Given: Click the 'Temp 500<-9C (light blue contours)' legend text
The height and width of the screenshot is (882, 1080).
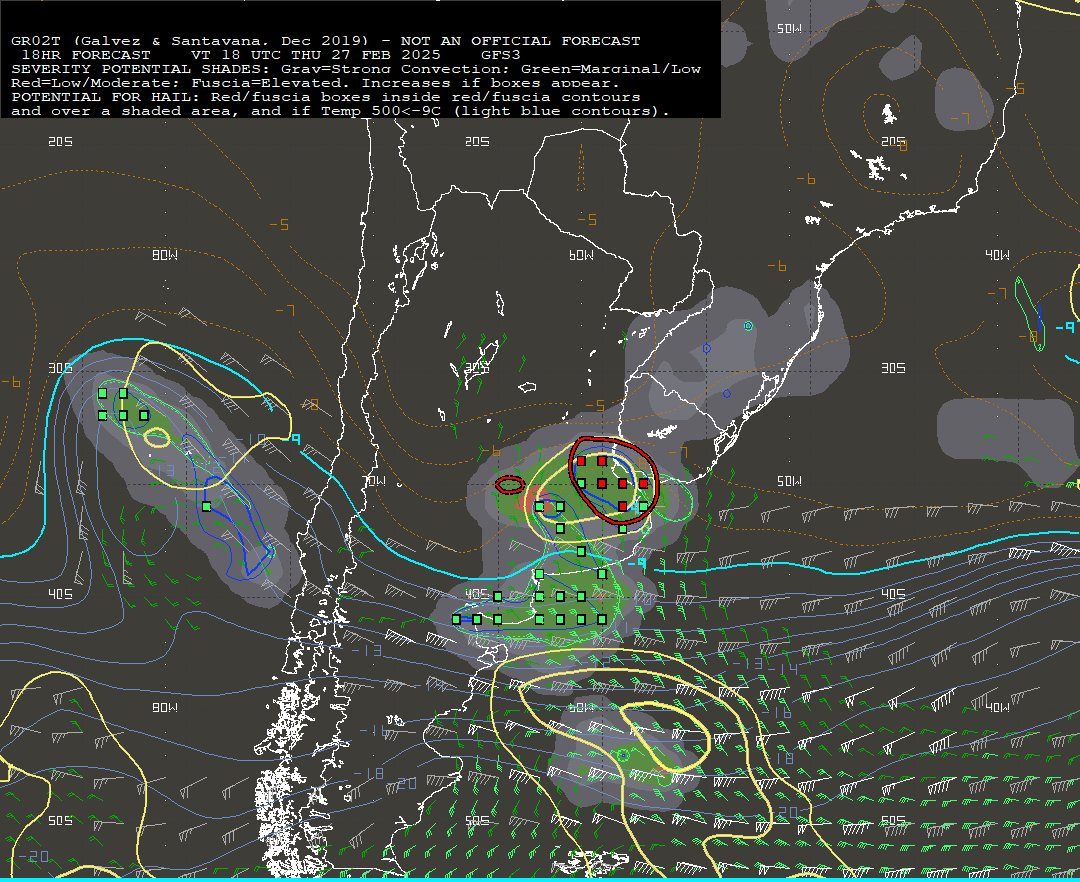Looking at the screenshot, I should point(495,111).
